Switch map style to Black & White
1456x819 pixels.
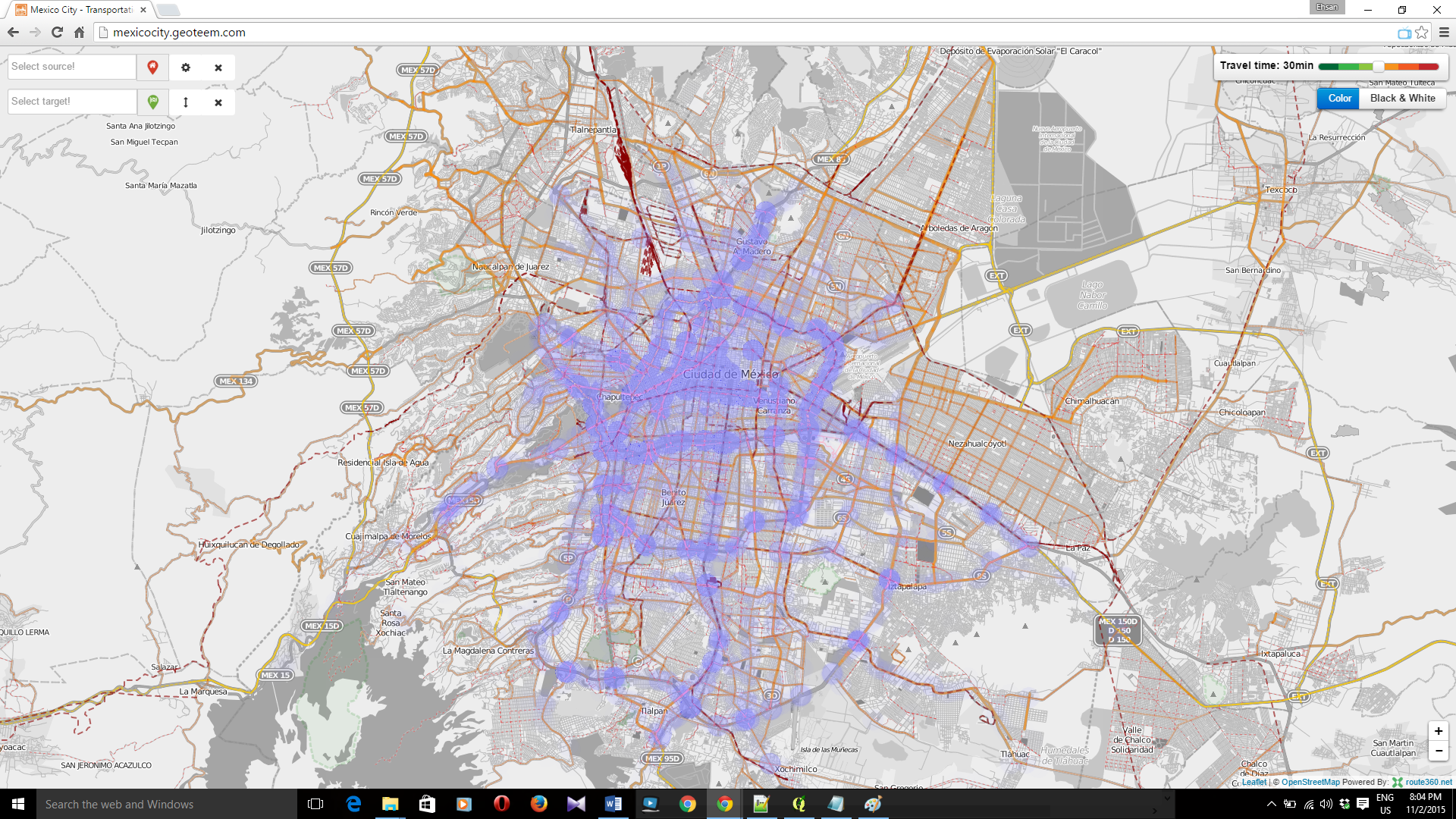pos(1402,99)
